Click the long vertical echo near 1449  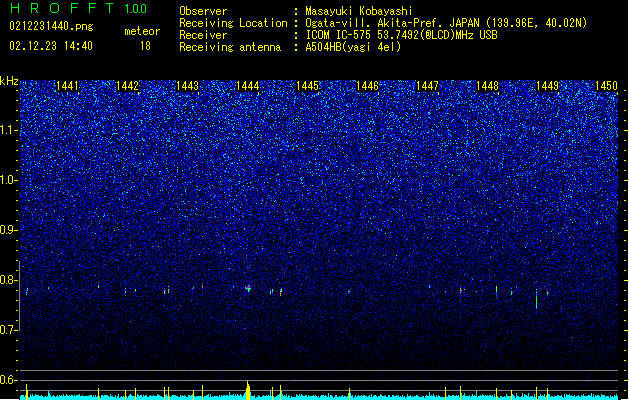point(536,299)
